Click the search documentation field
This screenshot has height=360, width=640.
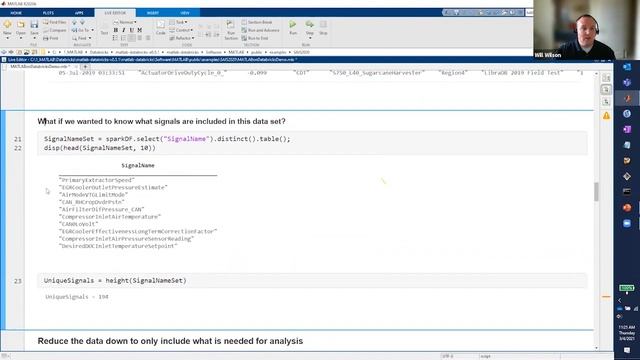click(529, 13)
